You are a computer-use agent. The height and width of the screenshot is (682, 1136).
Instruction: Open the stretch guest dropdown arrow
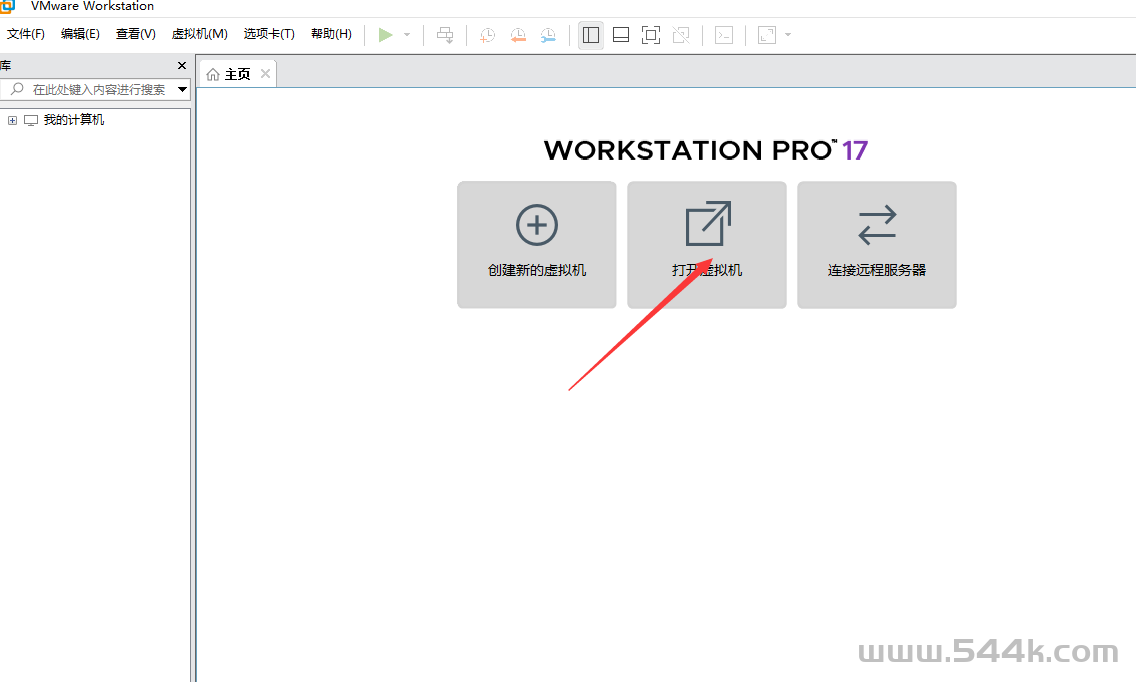click(788, 35)
